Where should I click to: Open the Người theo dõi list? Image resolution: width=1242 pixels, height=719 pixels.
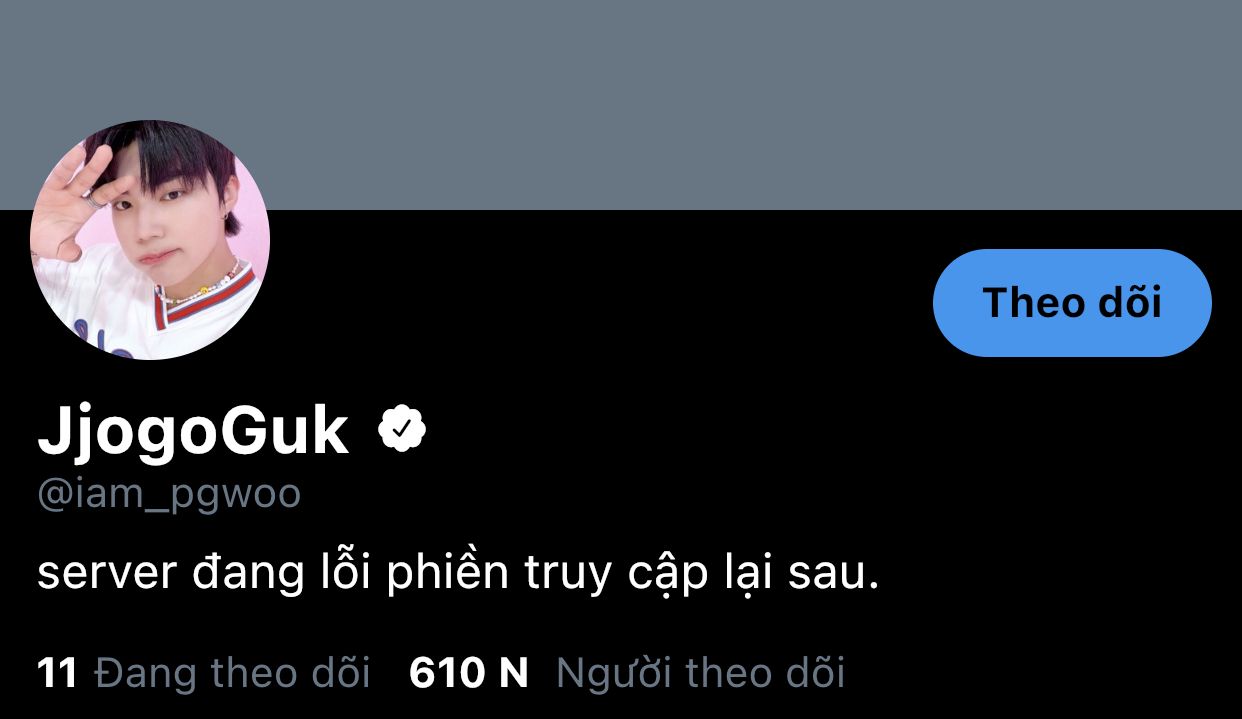[700, 673]
